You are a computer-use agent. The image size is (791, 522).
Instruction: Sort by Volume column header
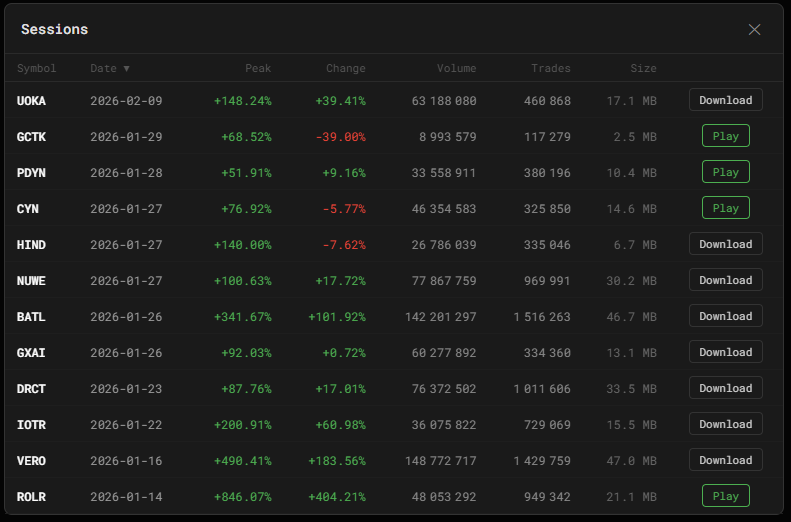[x=456, y=68]
